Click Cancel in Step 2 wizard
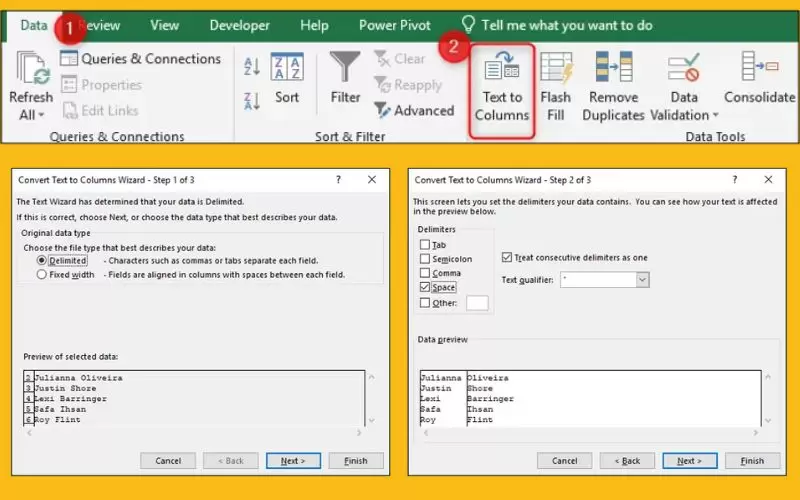 point(564,461)
